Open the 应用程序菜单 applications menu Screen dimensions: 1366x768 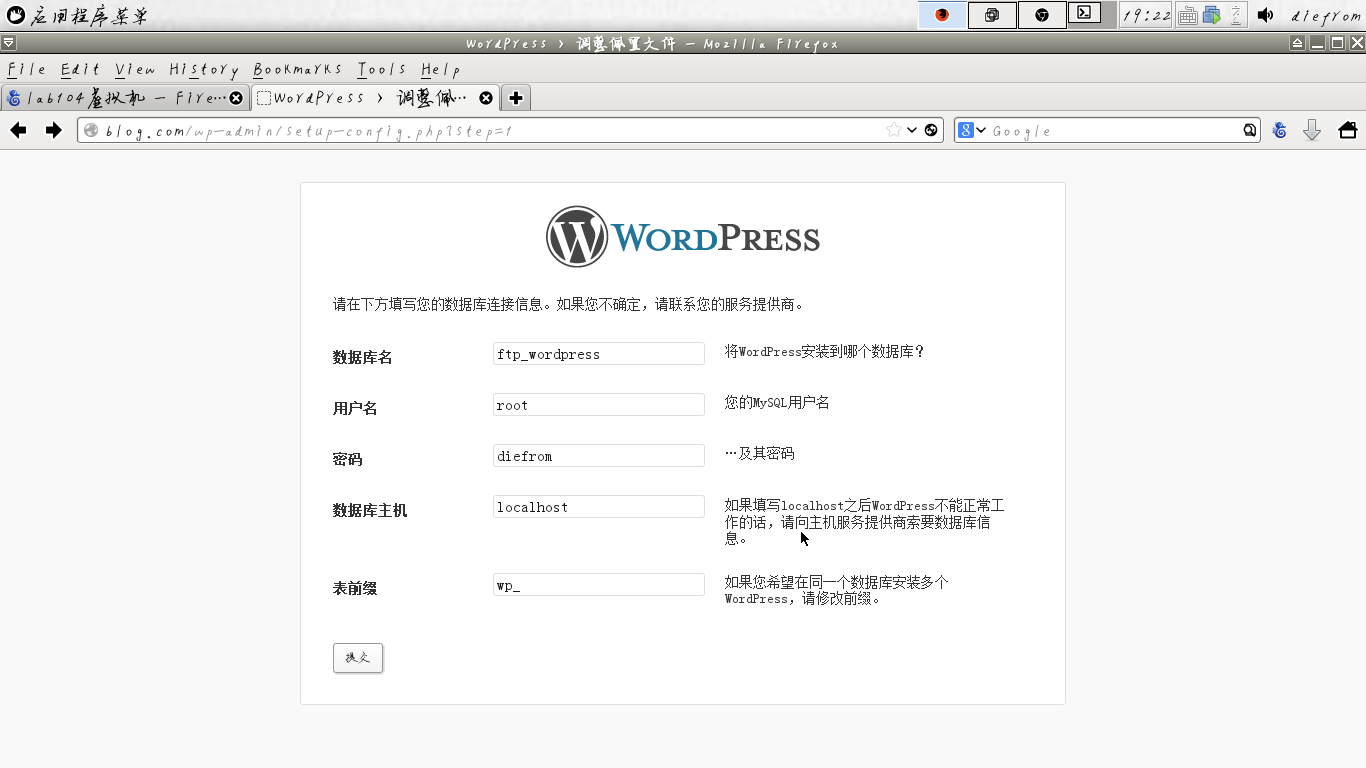78,16
